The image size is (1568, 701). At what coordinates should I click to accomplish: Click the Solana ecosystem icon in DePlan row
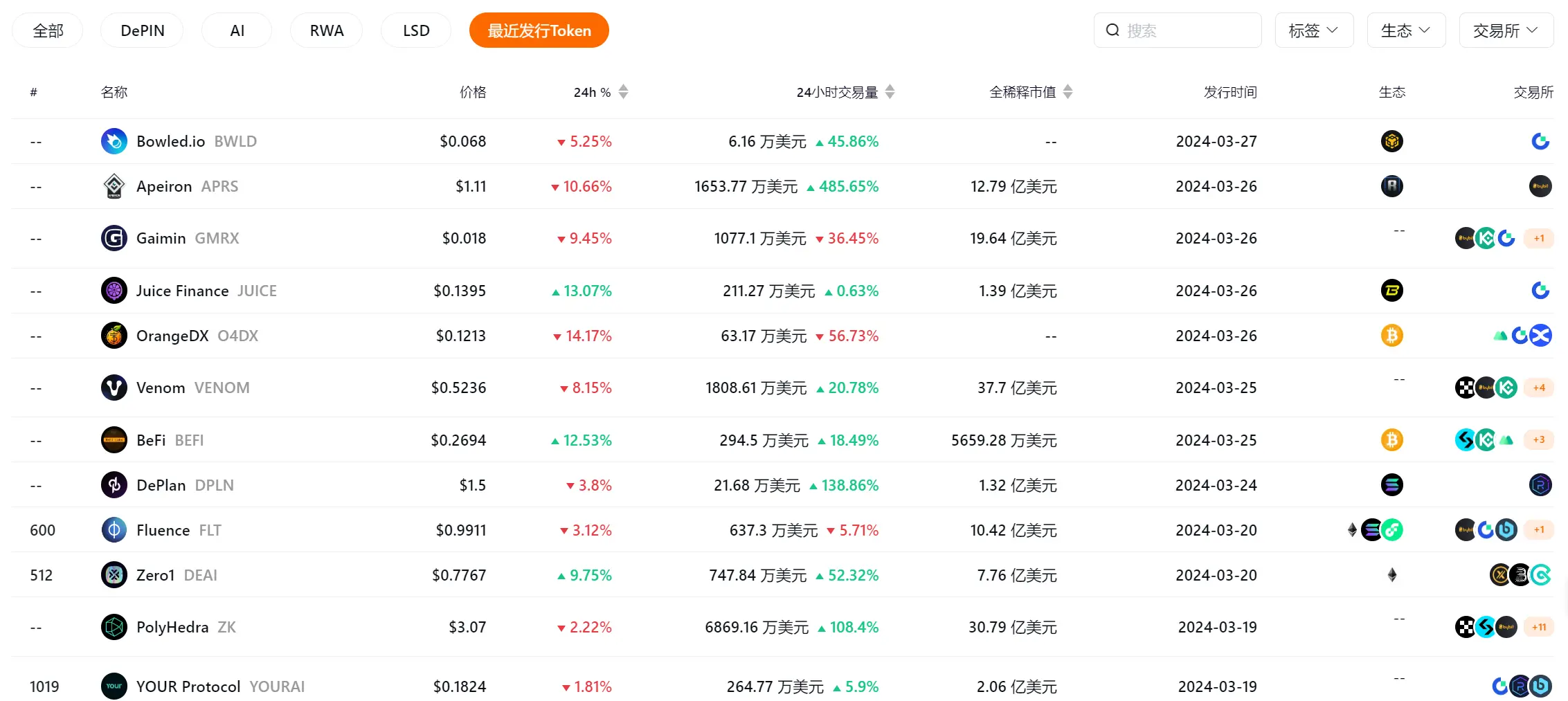(1391, 485)
